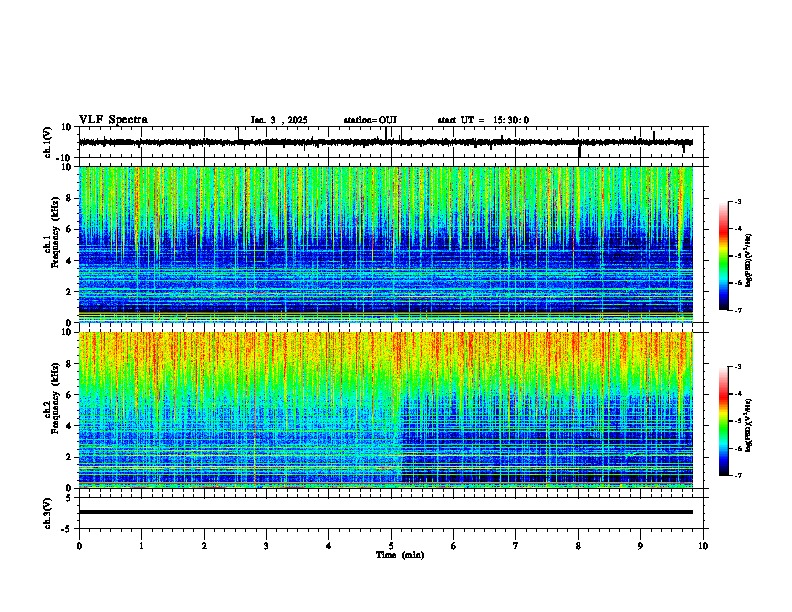Click the "VLF Spectra" plot title
792x612 pixels.
tap(113, 120)
